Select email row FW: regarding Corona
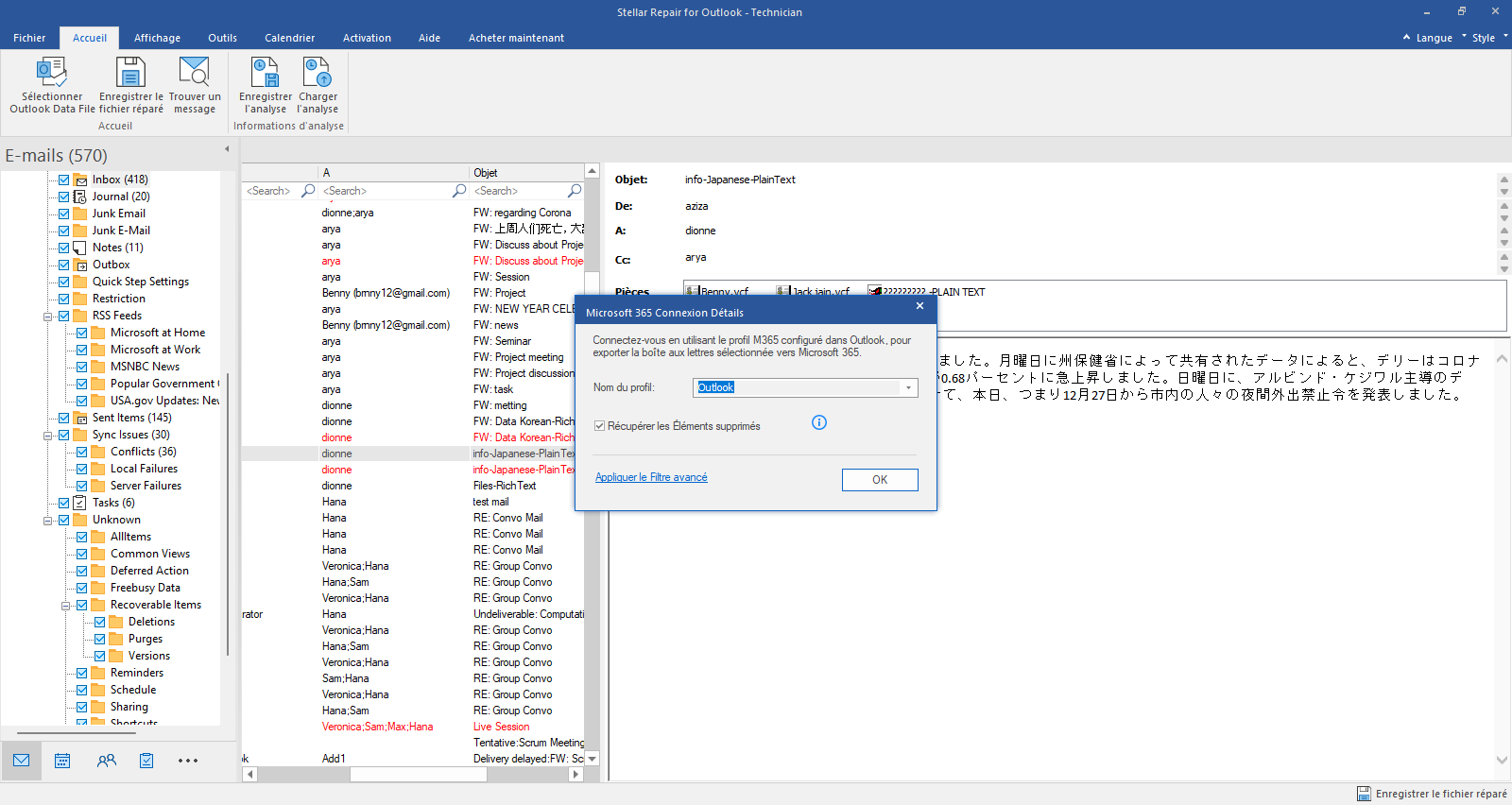 click(413, 213)
